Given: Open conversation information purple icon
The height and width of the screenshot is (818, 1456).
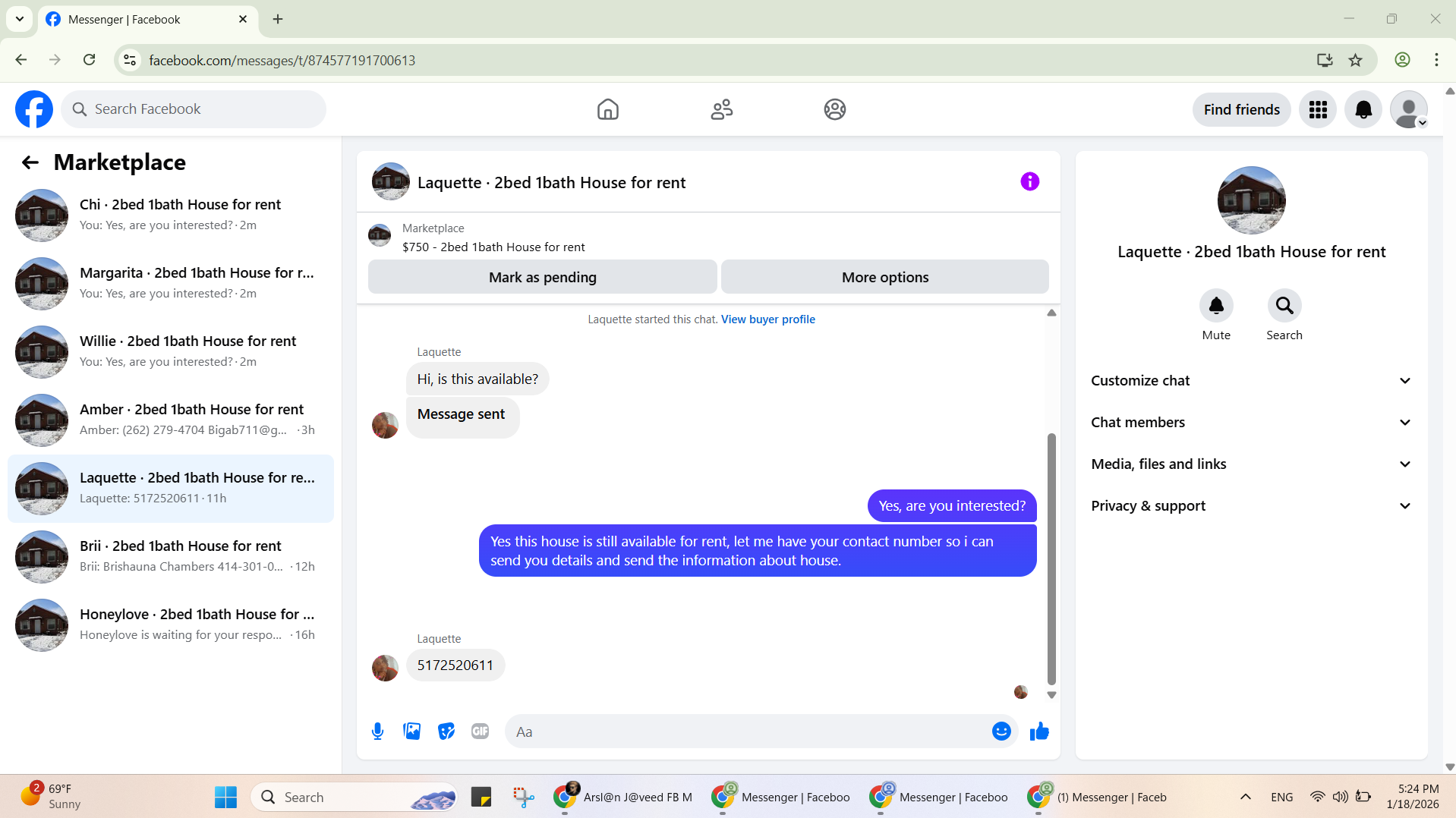Looking at the screenshot, I should pos(1029,181).
